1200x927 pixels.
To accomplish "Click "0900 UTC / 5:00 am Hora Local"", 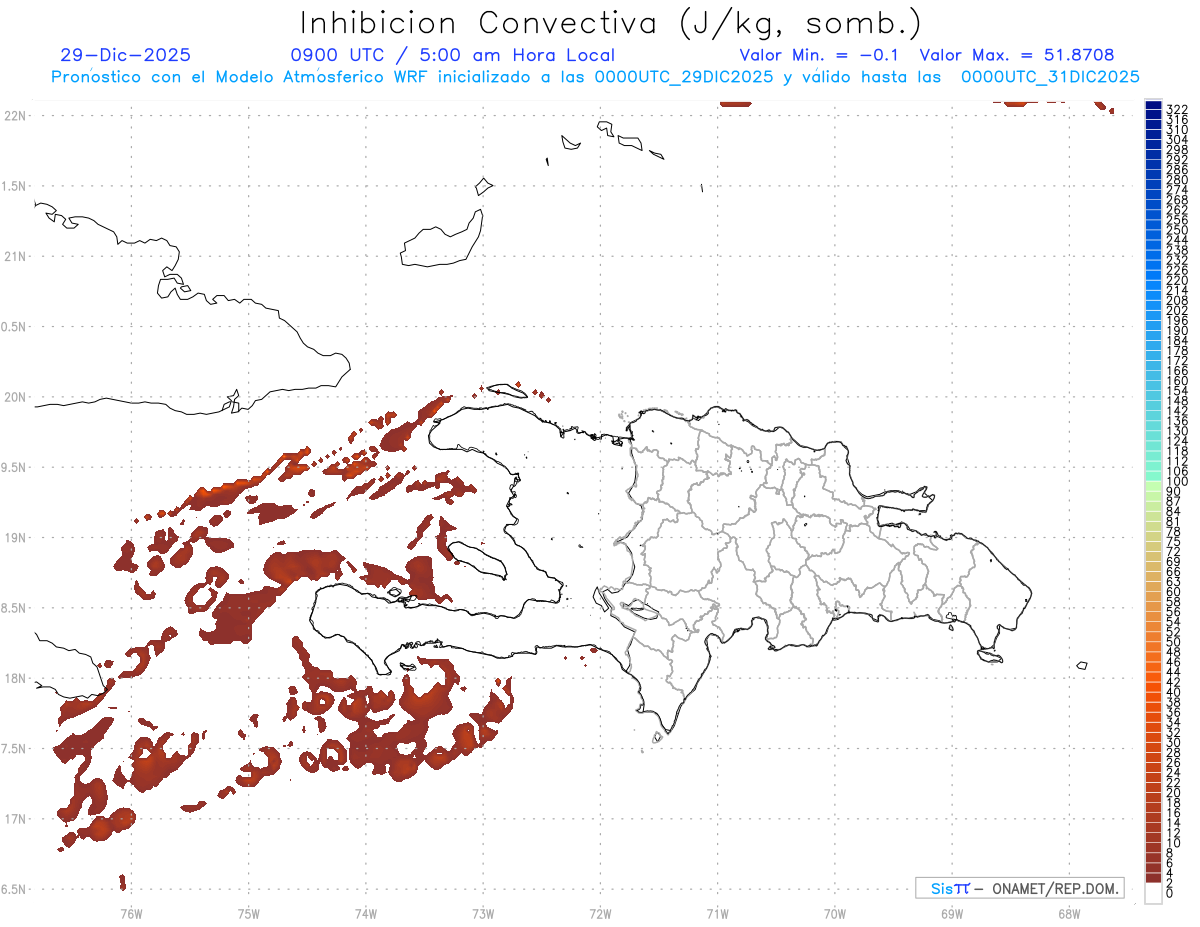I will click(x=452, y=55).
